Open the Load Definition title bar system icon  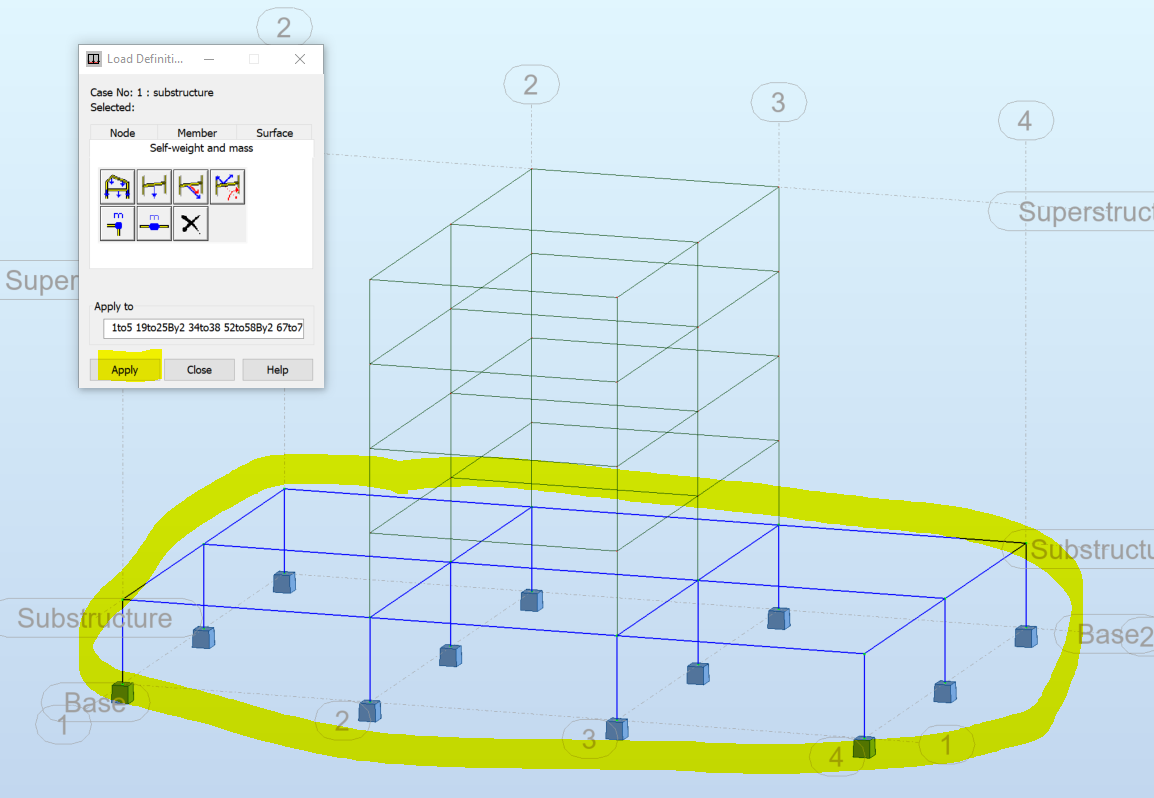coord(93,58)
